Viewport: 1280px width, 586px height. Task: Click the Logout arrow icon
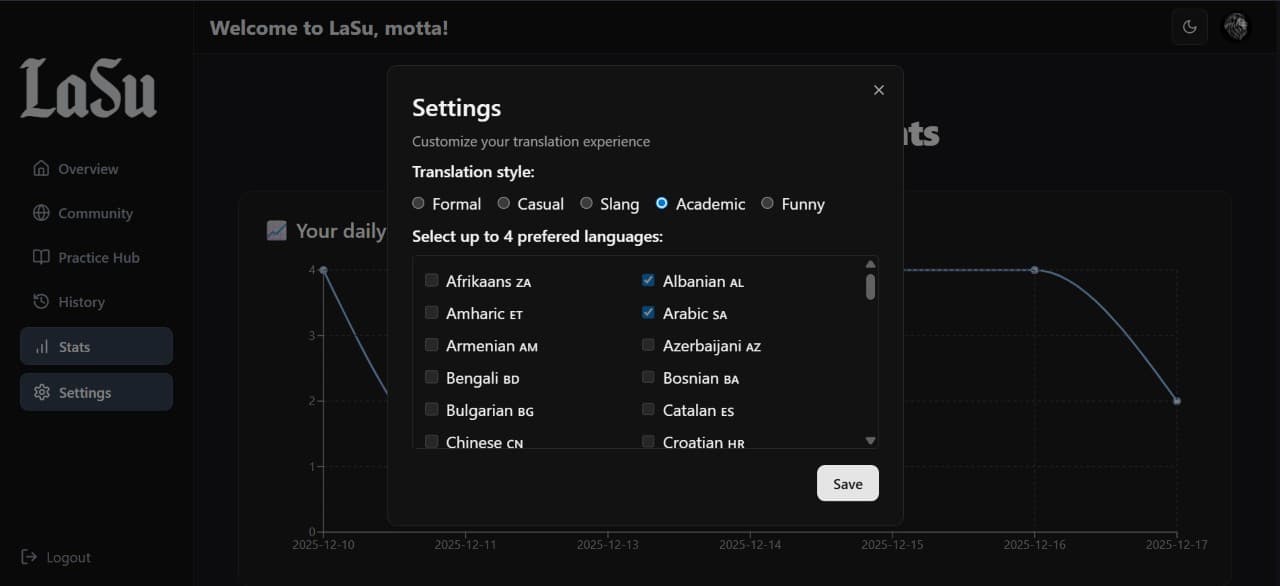click(30, 557)
